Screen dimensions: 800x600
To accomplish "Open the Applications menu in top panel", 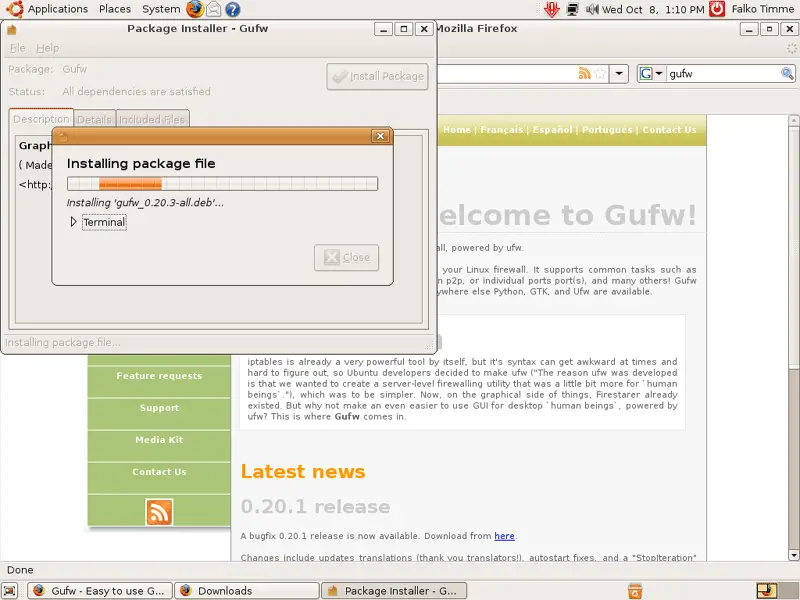I will (x=58, y=9).
